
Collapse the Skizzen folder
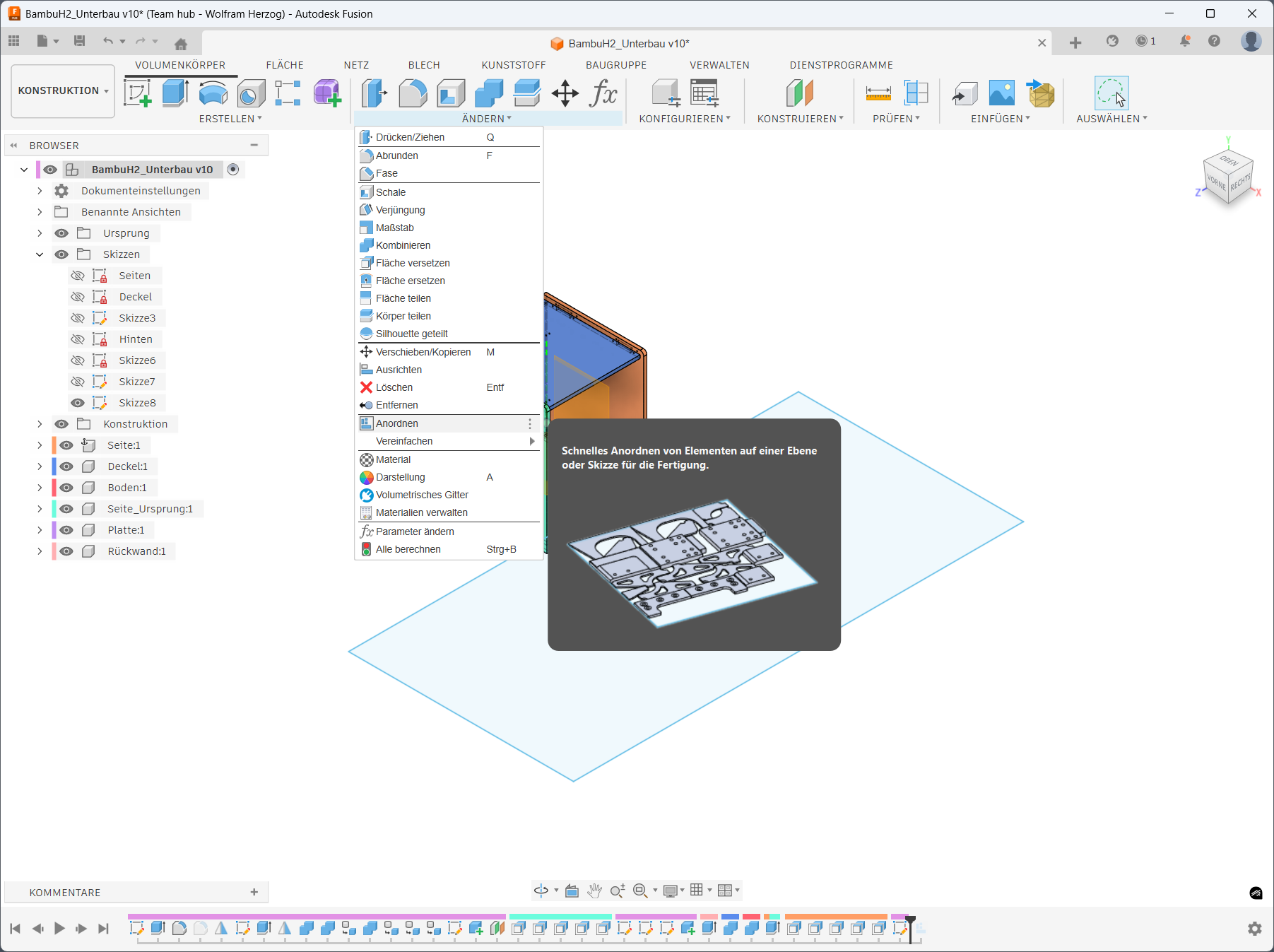[x=40, y=254]
